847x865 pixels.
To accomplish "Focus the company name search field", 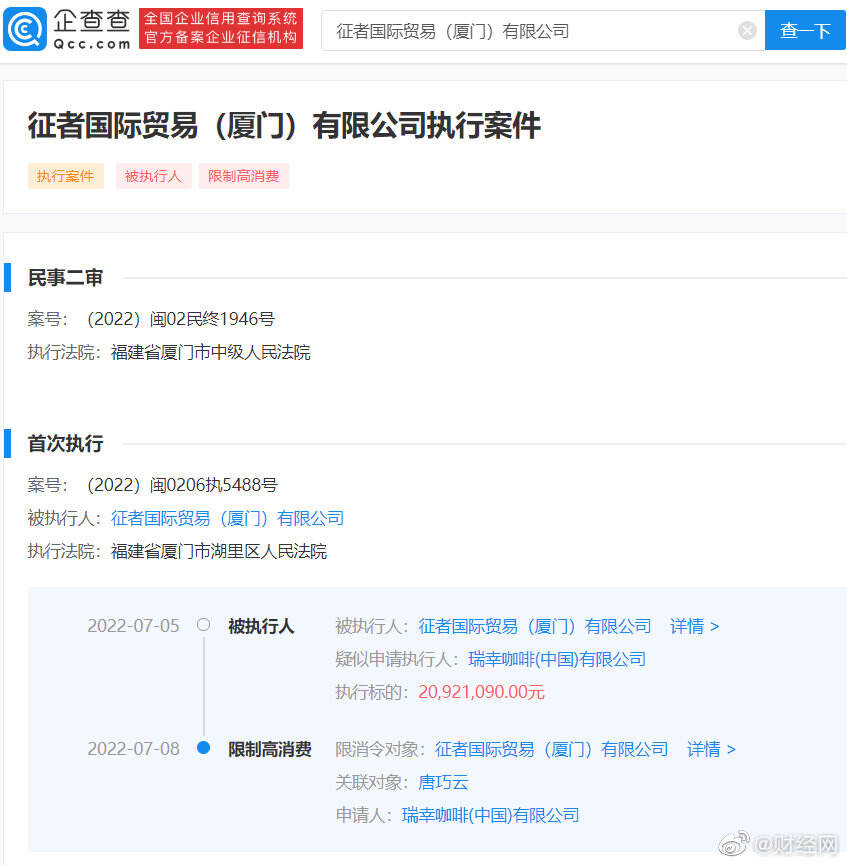I will coord(543,30).
